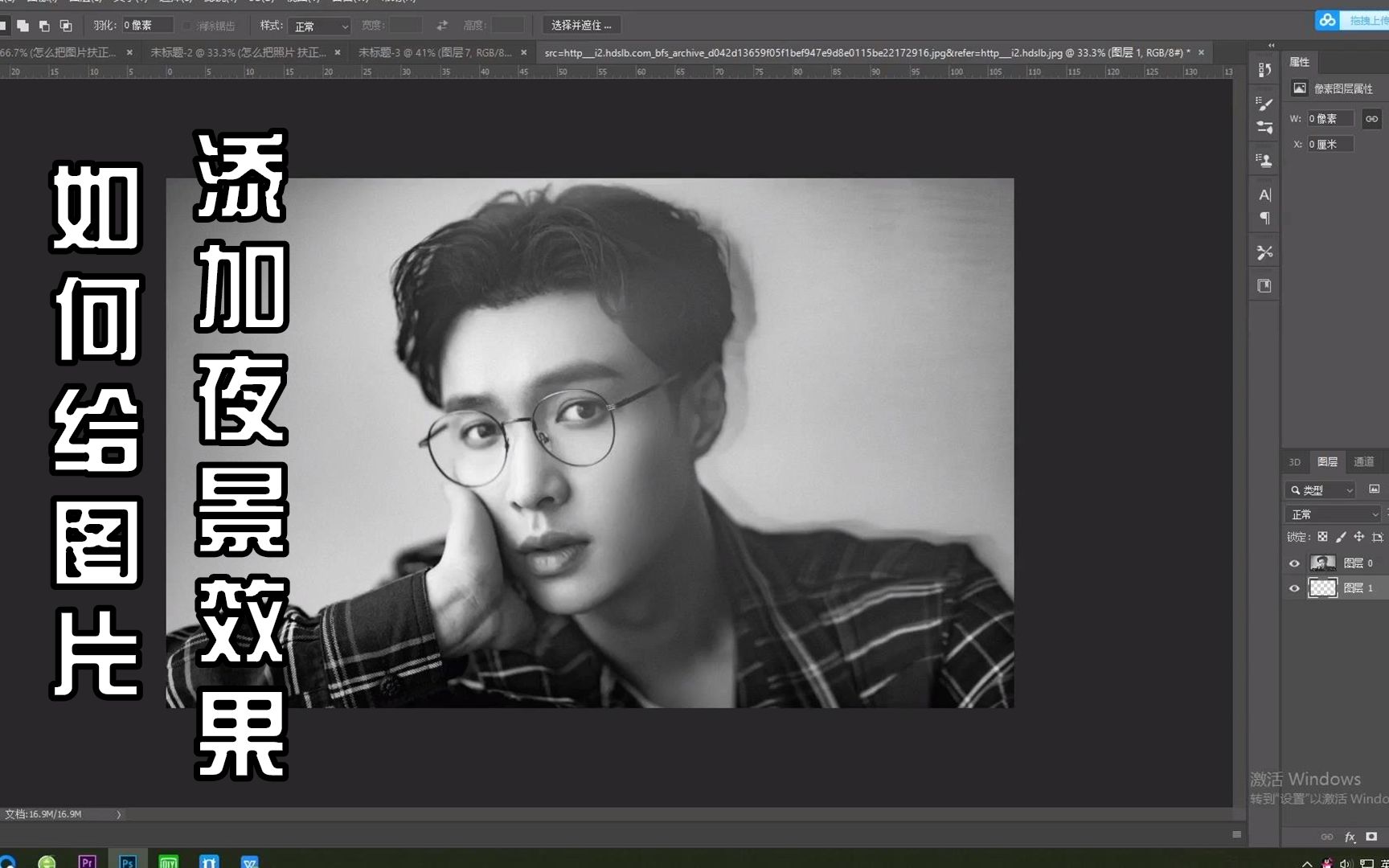Open the Tool Presets panel icon
This screenshot has height=868, width=1389.
[x=1264, y=252]
